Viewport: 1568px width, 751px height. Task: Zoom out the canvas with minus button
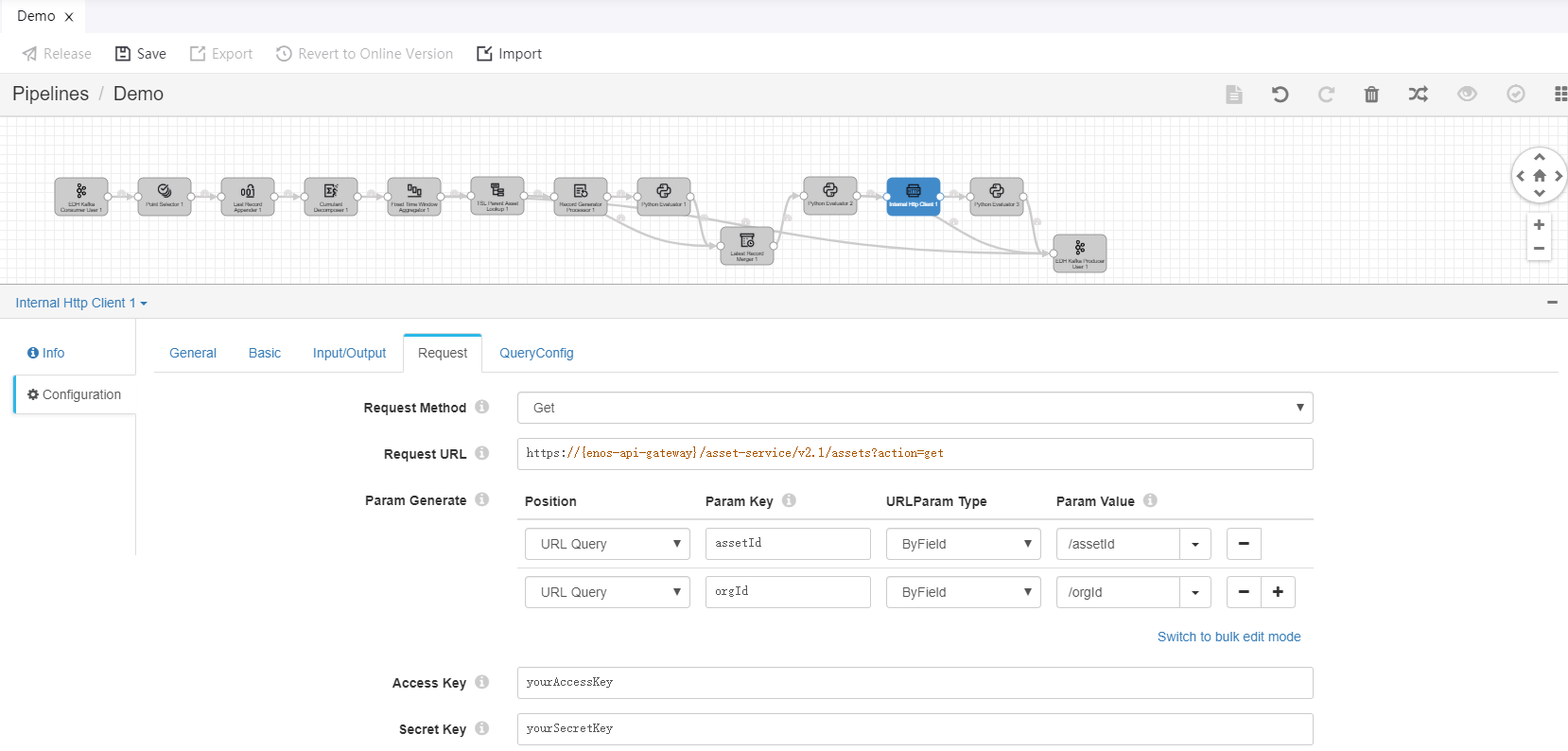tap(1540, 249)
